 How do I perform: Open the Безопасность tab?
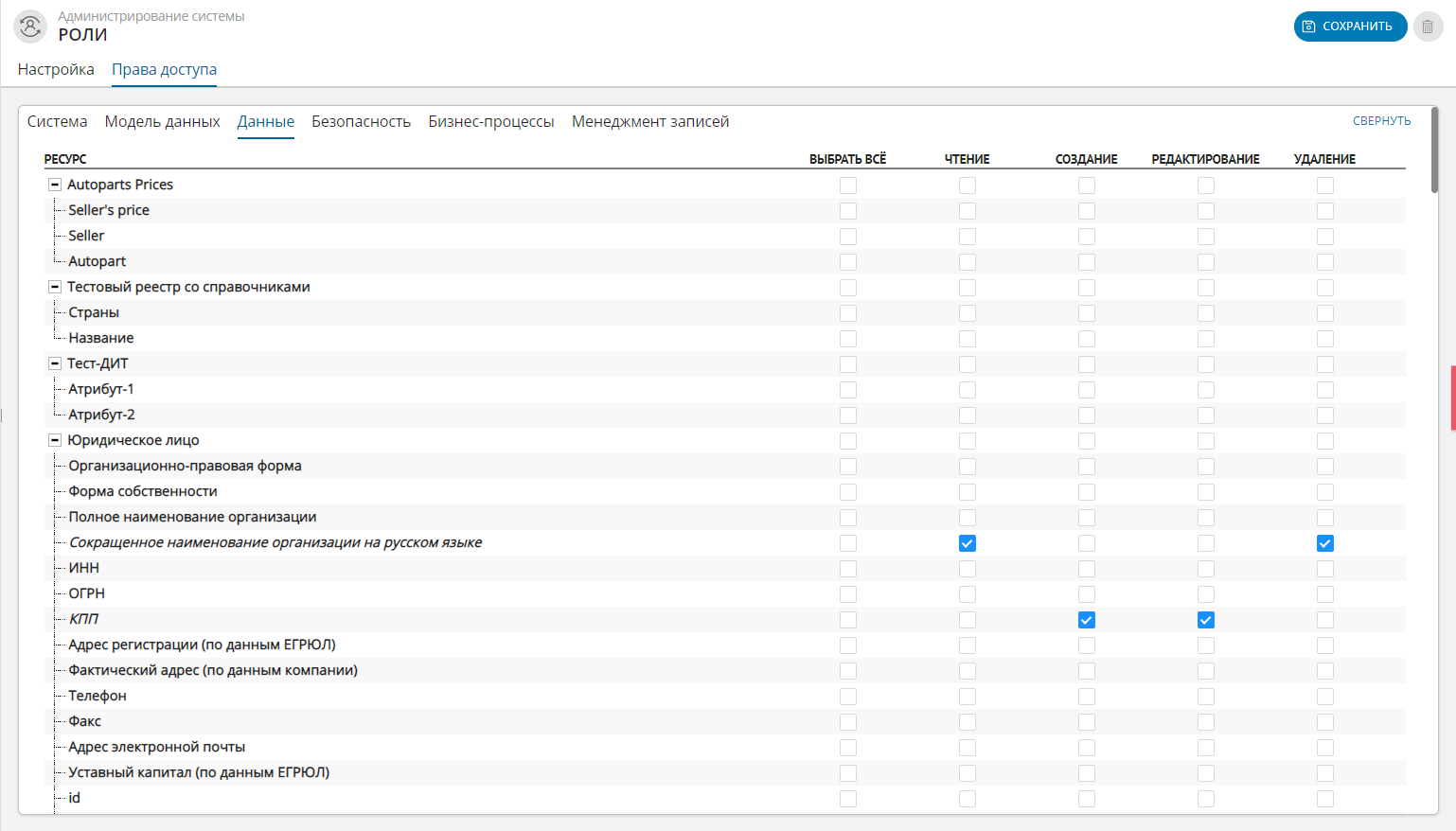coord(361,122)
